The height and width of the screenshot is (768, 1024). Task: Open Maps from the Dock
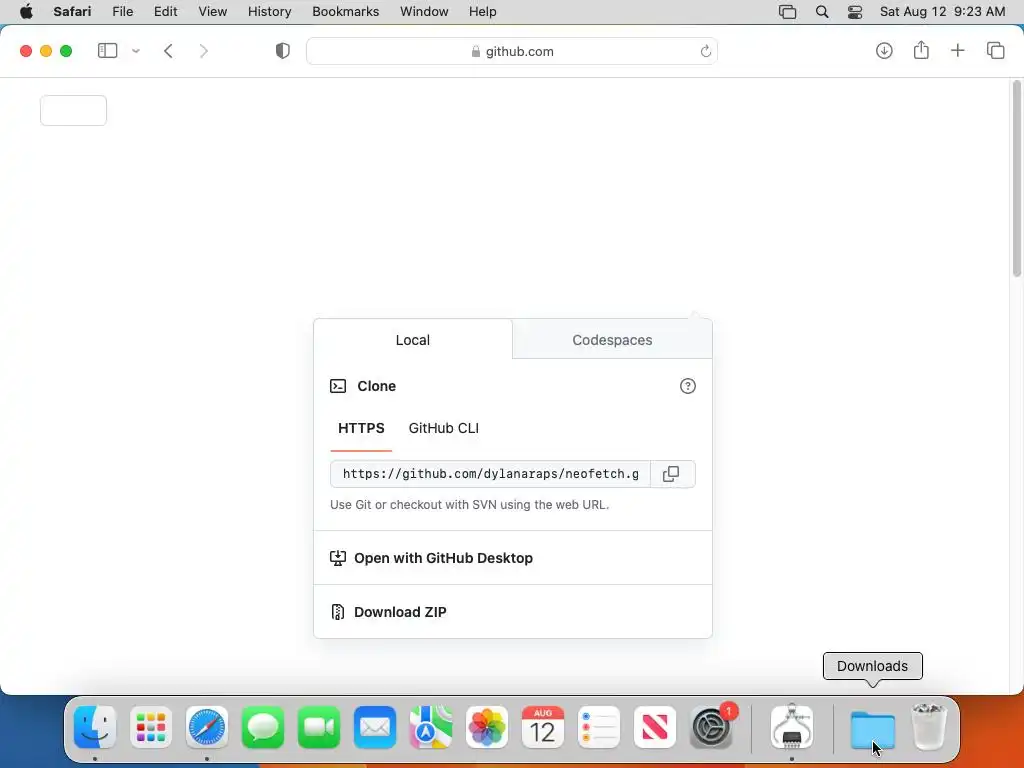[431, 728]
